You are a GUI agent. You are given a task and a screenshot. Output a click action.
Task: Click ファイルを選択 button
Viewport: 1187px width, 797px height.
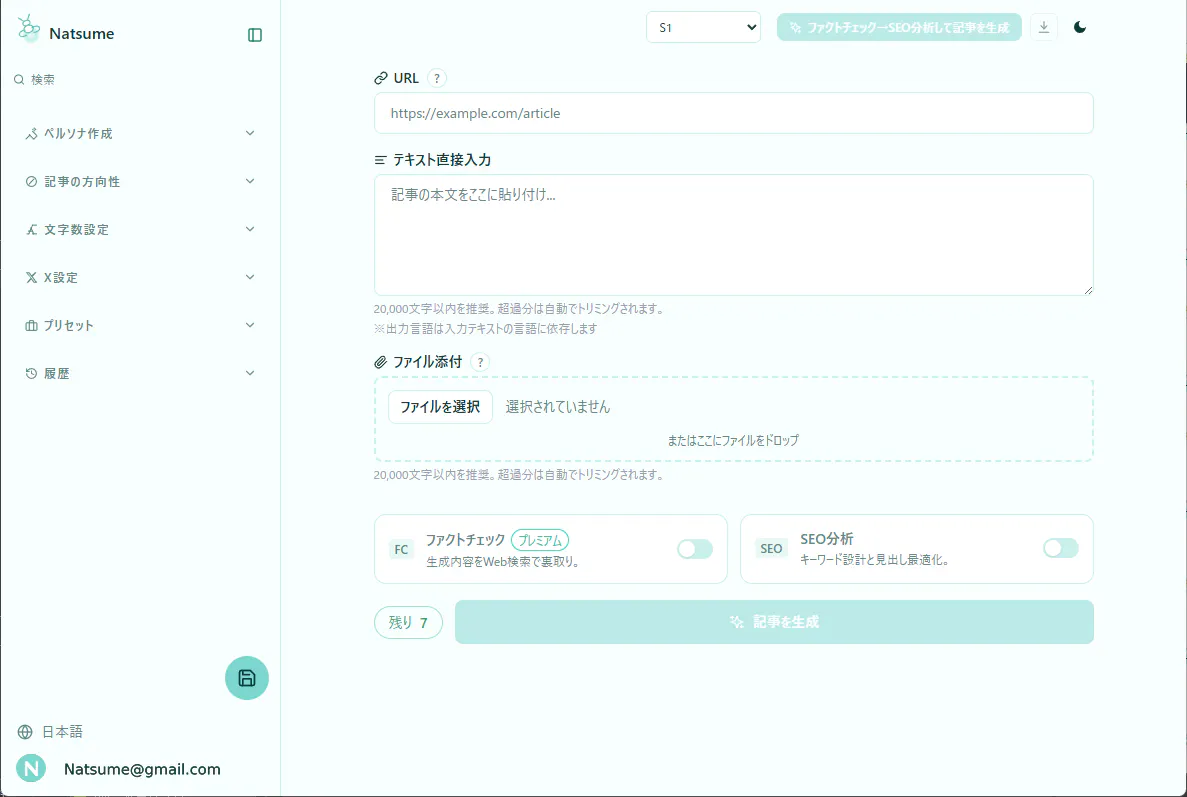440,407
